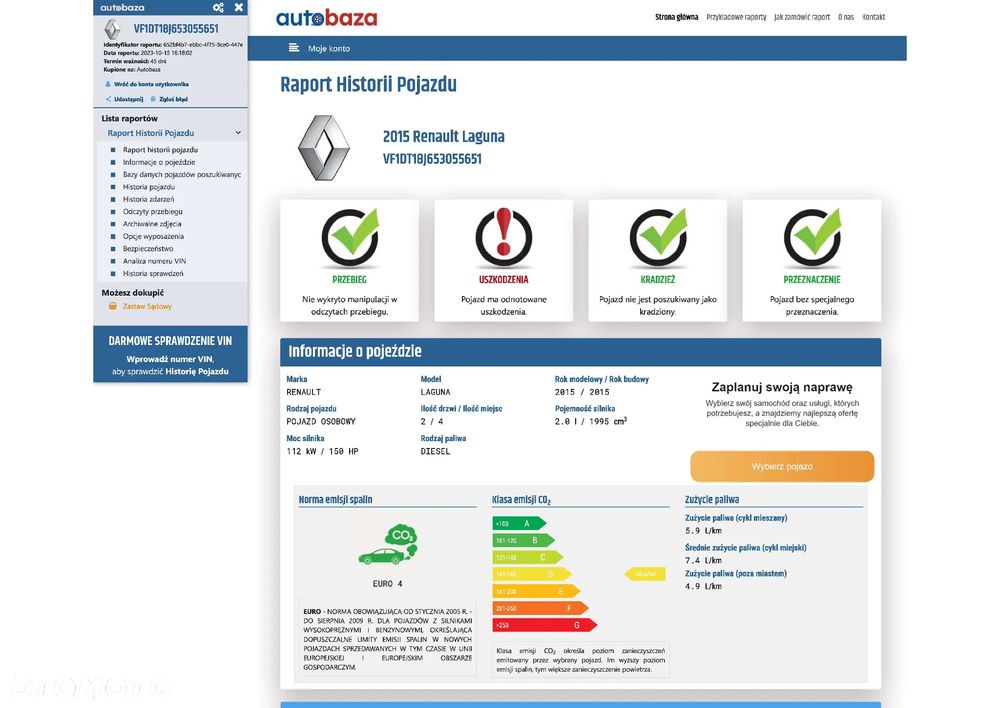
Task: Click the autobaza logo
Action: click(327, 18)
